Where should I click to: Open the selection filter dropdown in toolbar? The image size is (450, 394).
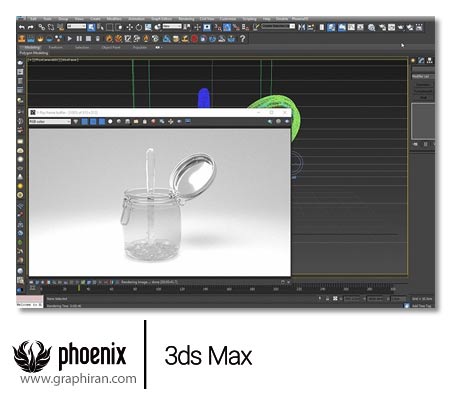click(76, 26)
